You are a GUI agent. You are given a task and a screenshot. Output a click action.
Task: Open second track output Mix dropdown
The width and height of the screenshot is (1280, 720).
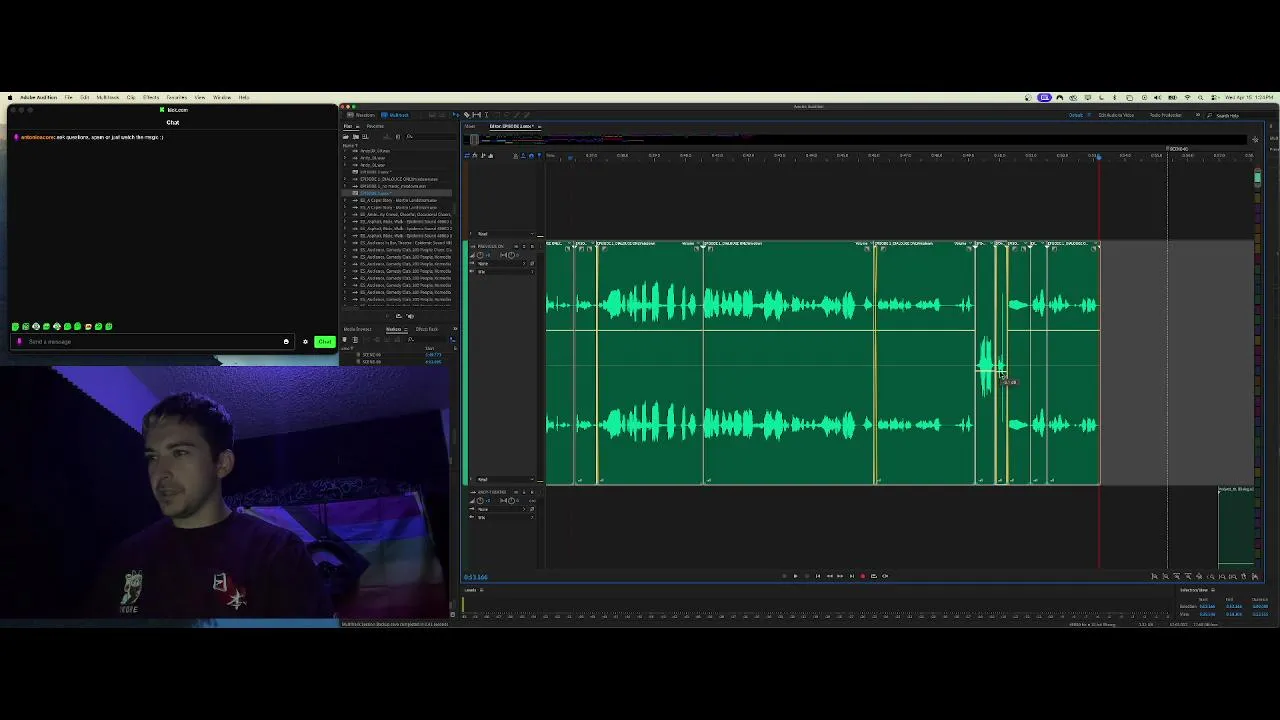505,517
